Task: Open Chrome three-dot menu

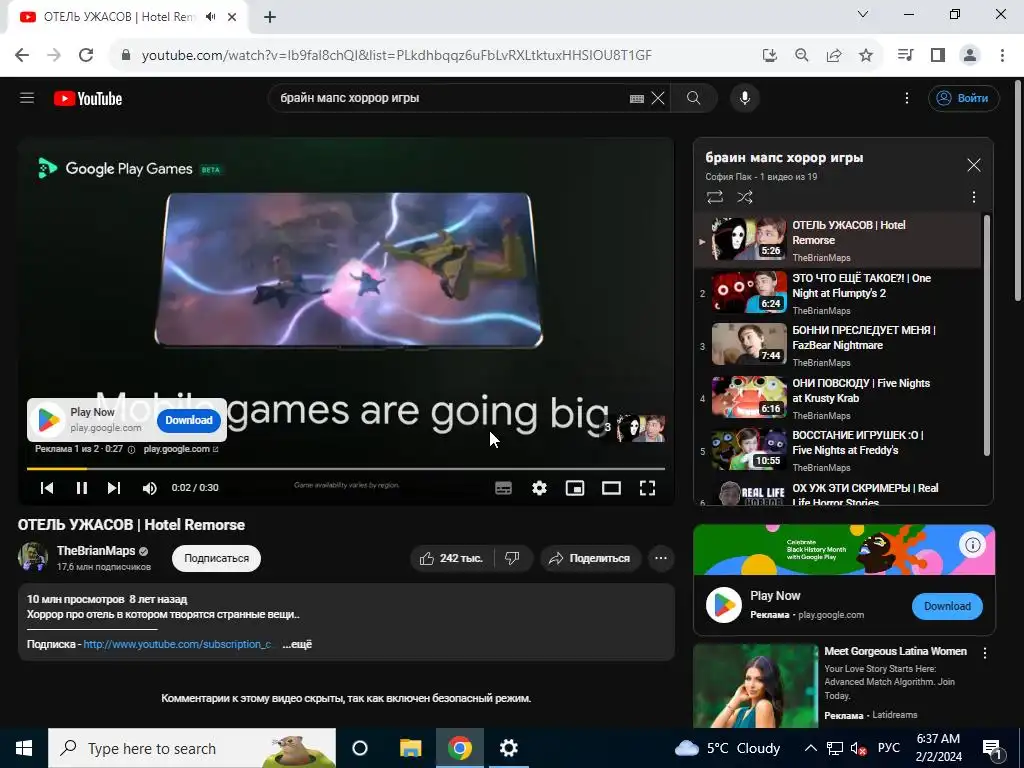Action: coord(1002,55)
